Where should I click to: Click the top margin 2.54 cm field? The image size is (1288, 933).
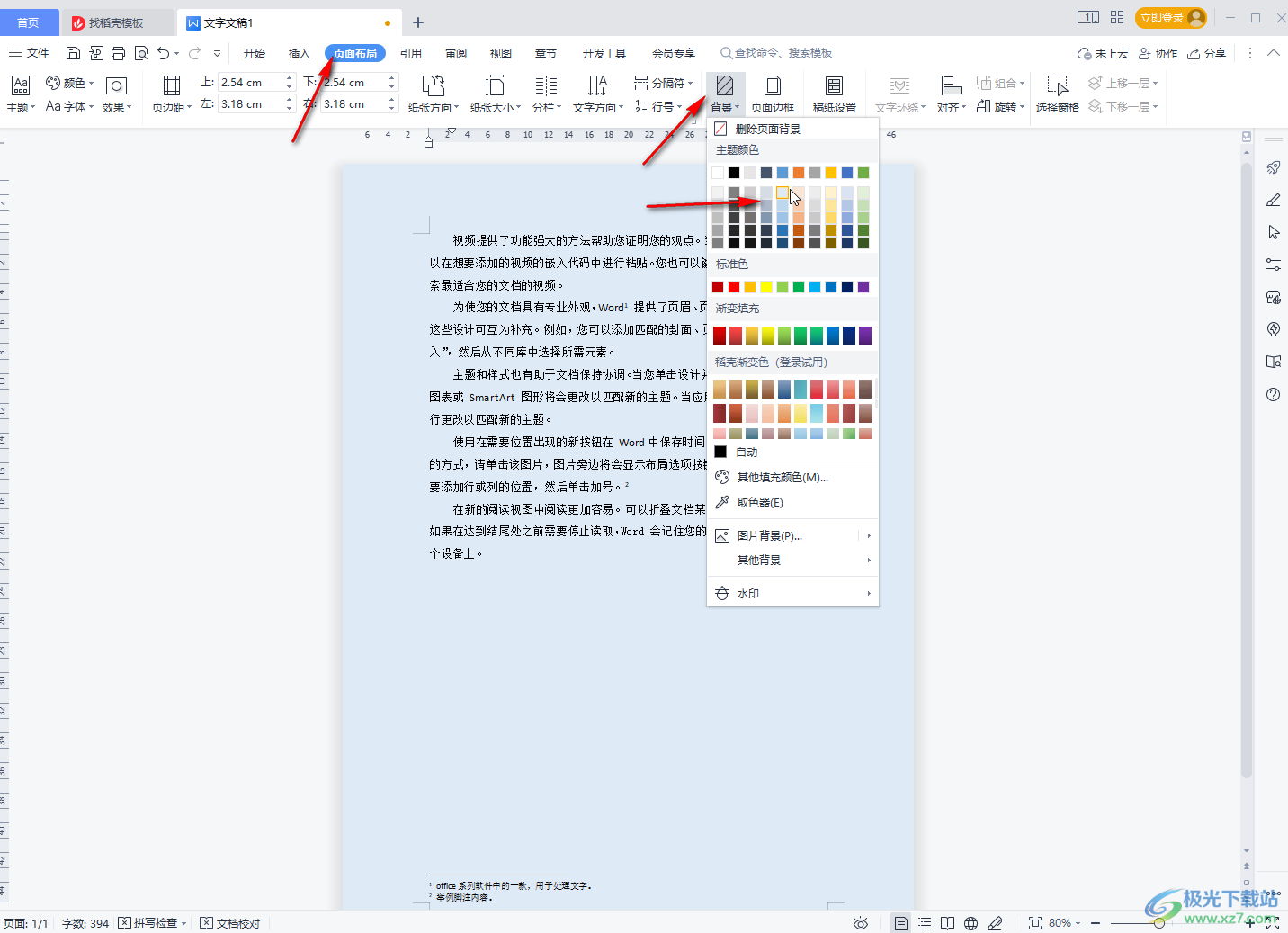click(x=256, y=82)
